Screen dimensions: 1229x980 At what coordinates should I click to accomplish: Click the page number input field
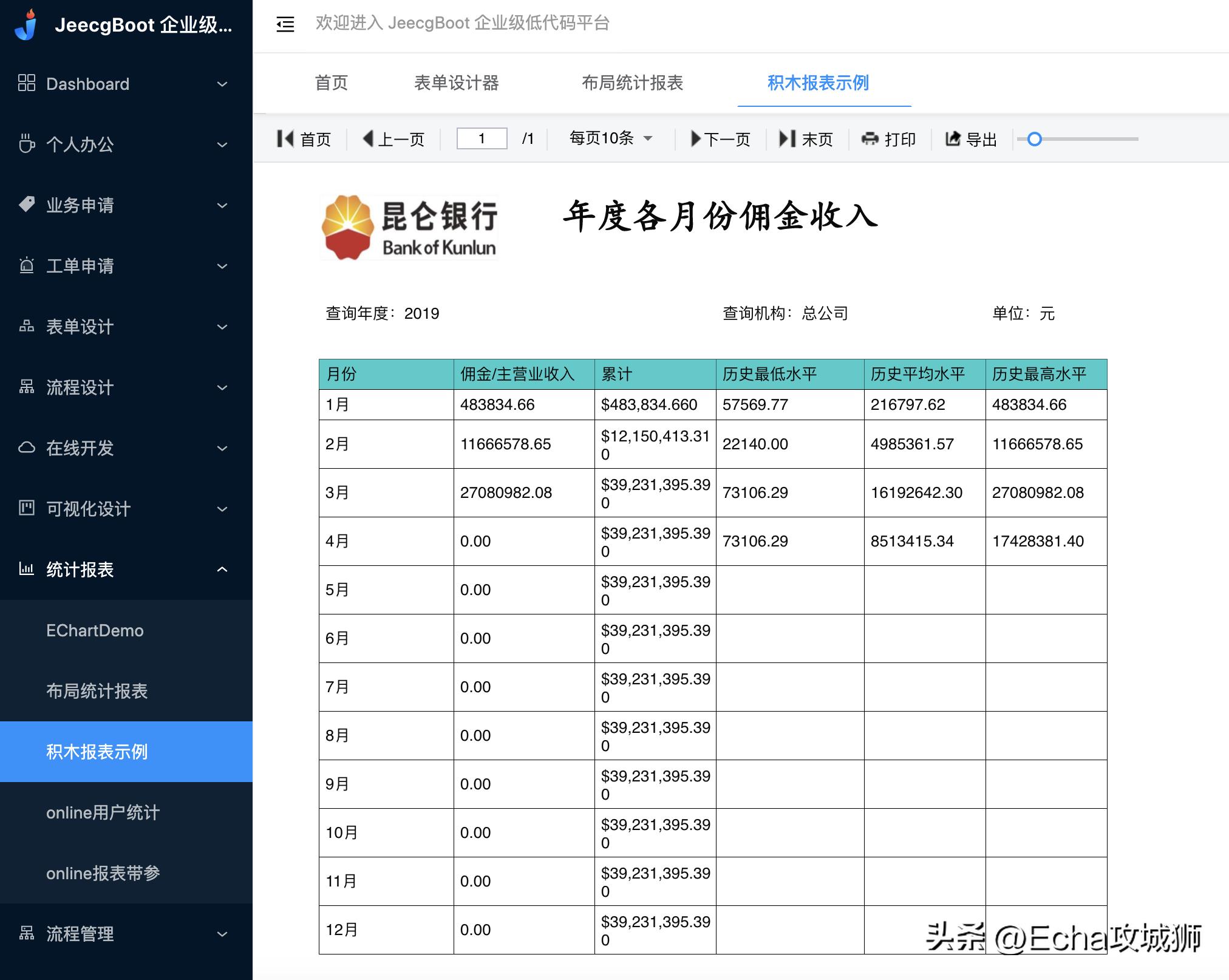click(481, 139)
